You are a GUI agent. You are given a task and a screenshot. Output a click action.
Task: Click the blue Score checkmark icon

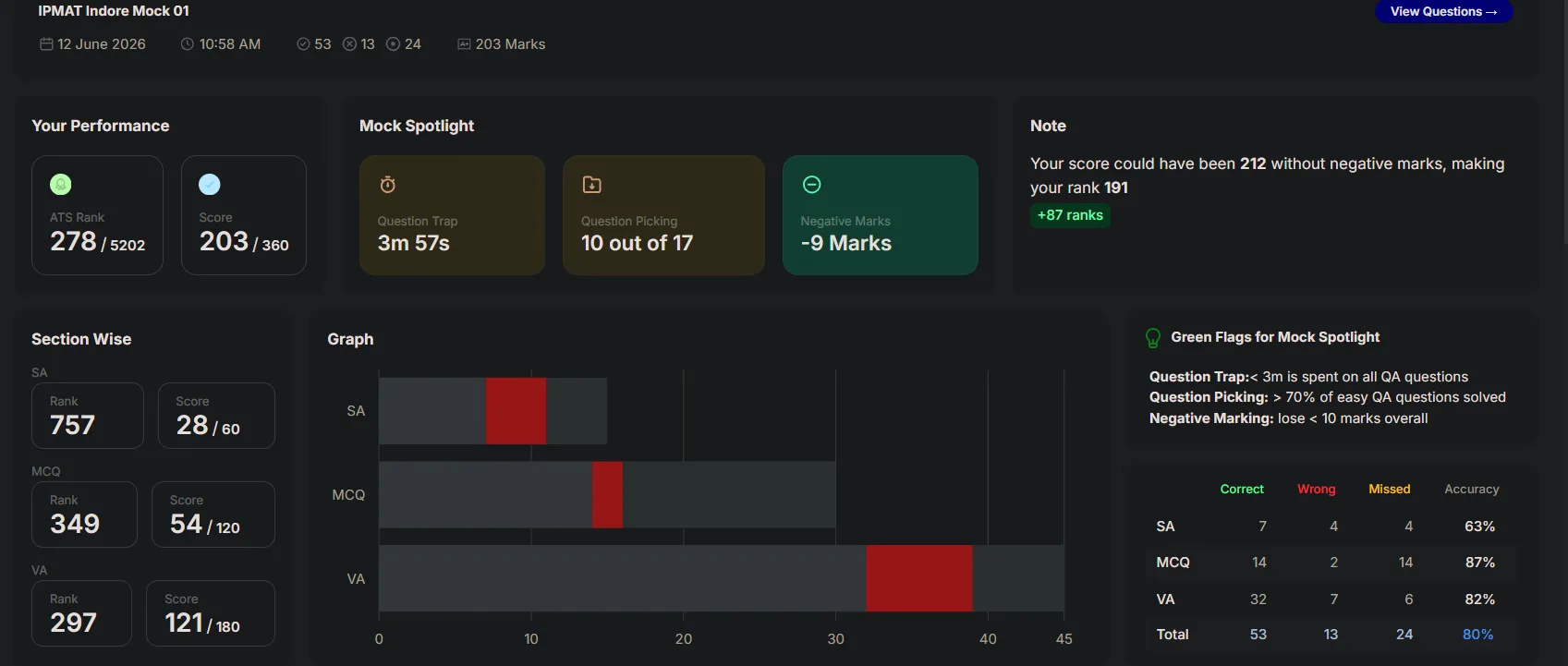point(210,185)
